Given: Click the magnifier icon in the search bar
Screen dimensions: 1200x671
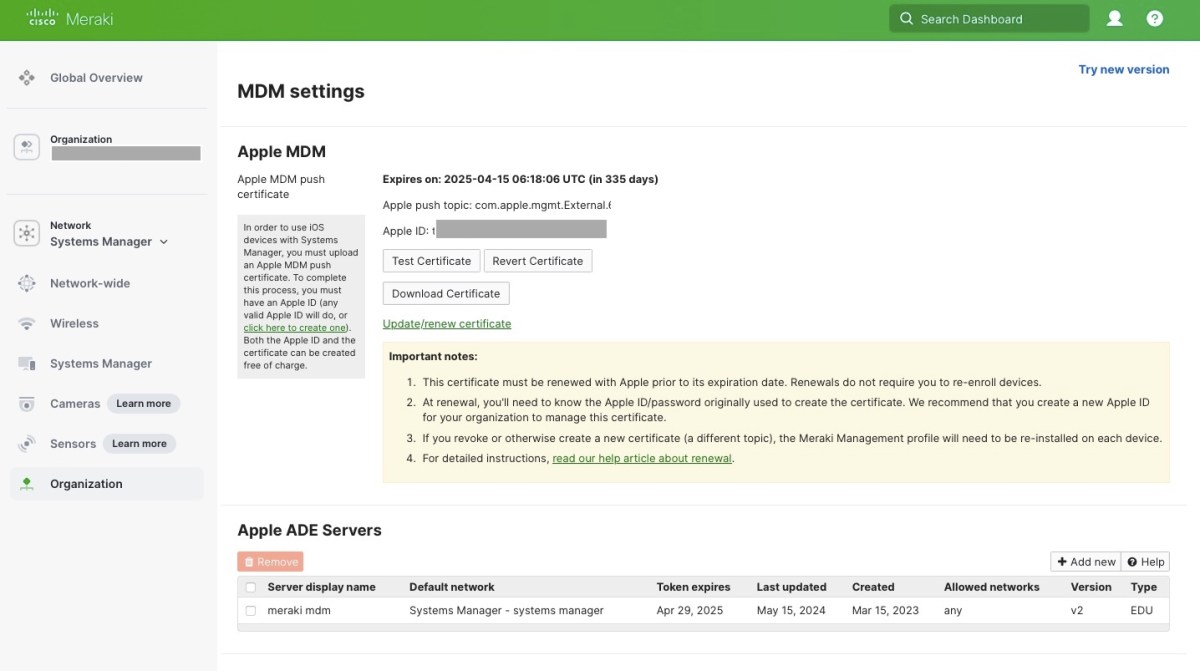Looking at the screenshot, I should [906, 18].
